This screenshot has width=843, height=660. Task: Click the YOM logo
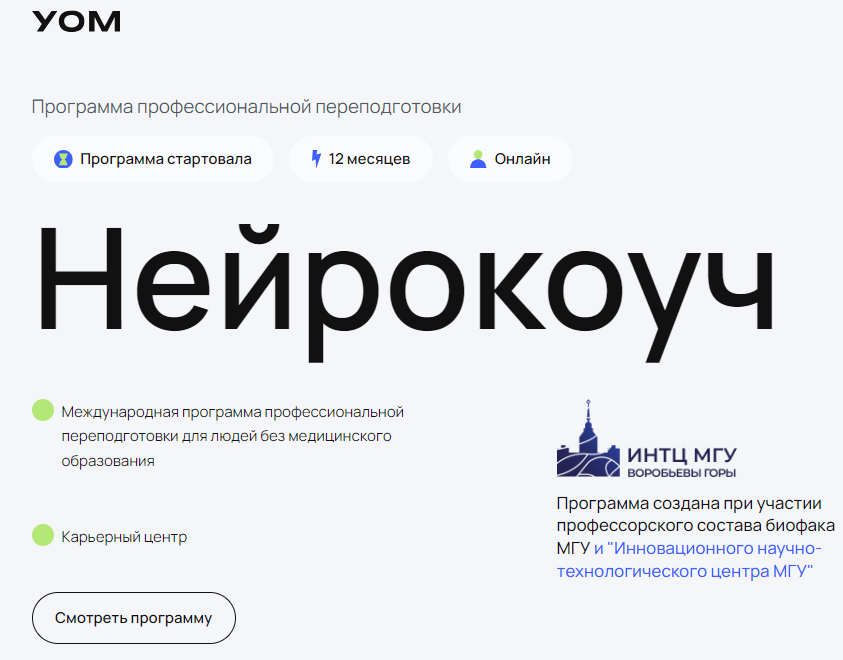[x=77, y=21]
